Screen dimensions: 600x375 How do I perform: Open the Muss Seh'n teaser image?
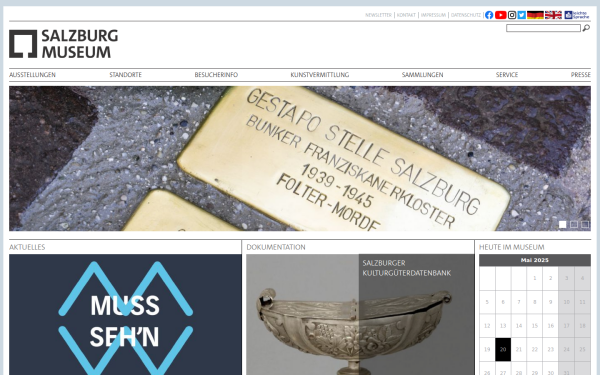(x=126, y=315)
